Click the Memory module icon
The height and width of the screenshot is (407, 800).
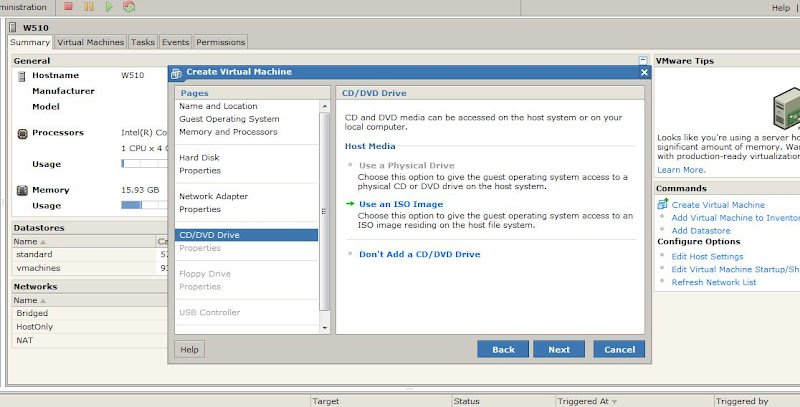(22, 190)
